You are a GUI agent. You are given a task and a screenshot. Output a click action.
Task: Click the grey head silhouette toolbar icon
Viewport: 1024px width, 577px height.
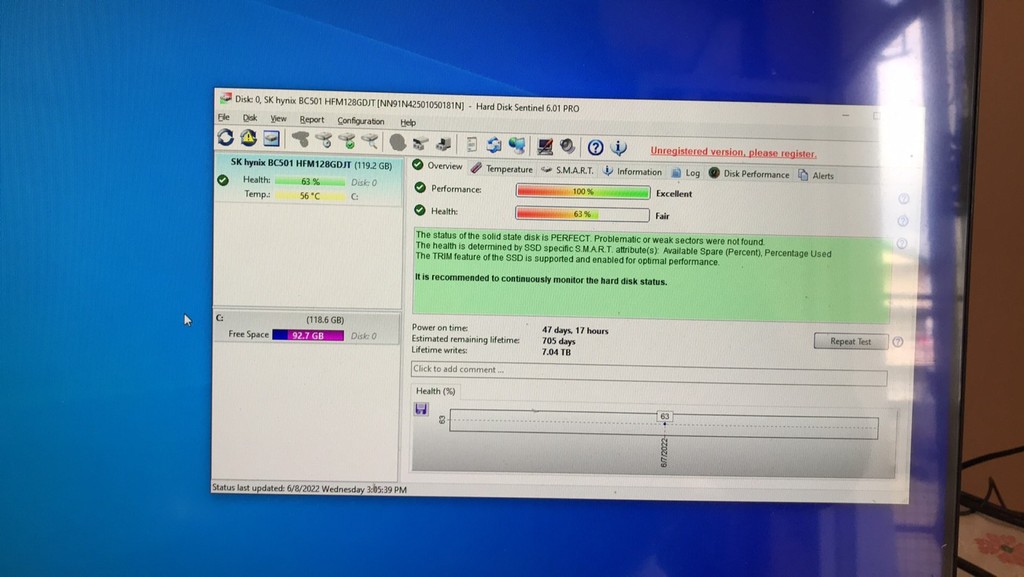397,142
